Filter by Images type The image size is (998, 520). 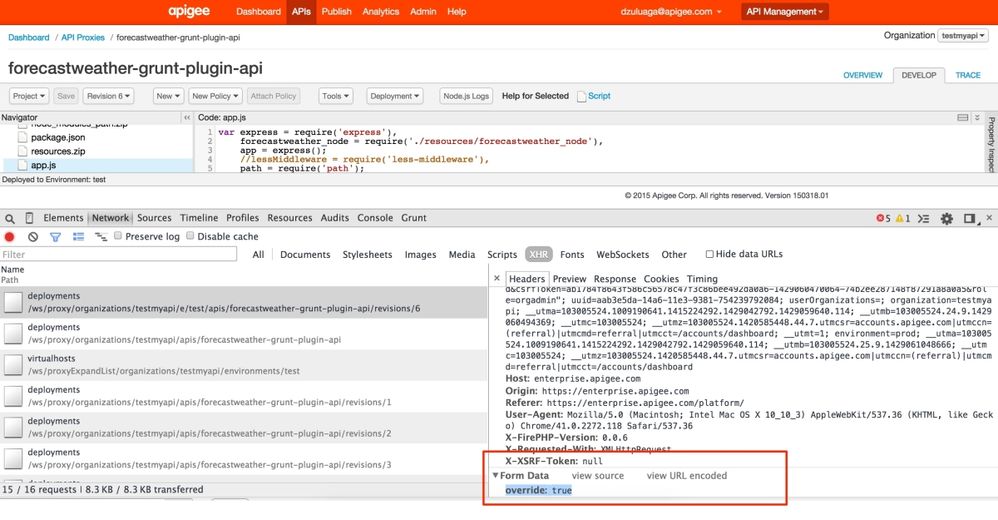420,255
